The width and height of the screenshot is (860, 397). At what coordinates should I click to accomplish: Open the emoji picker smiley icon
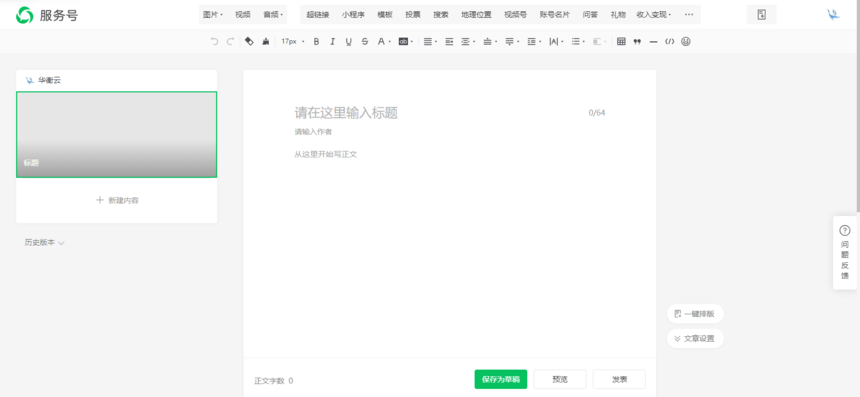coord(686,42)
